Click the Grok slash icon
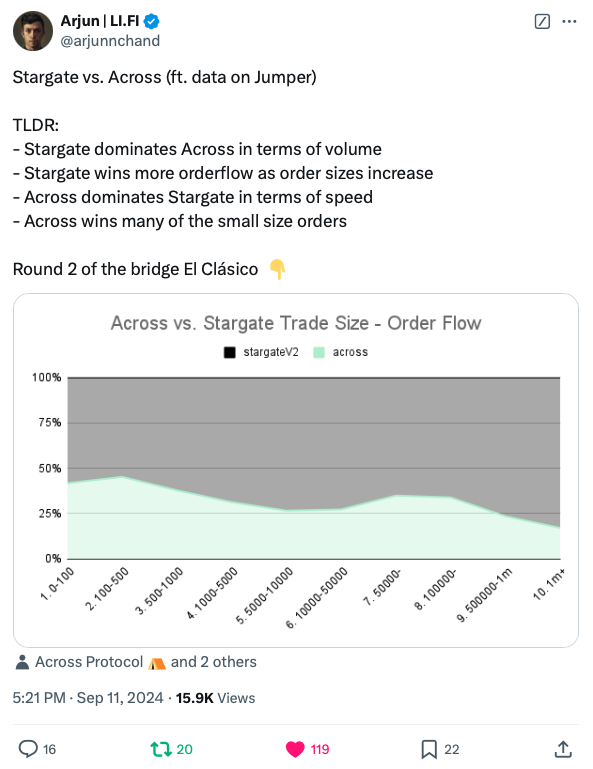The image size is (593, 769). coord(542,22)
